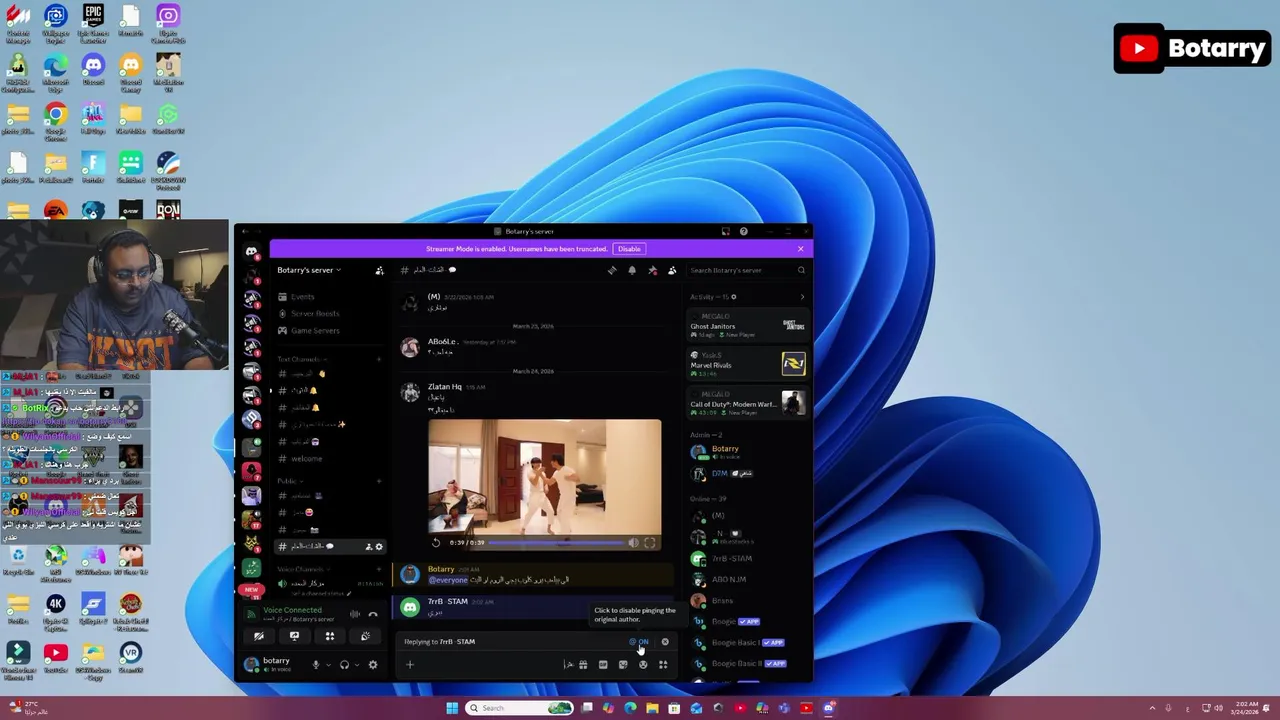Open edit channel gear on selected channel
The width and height of the screenshot is (1280, 720).
(379, 546)
